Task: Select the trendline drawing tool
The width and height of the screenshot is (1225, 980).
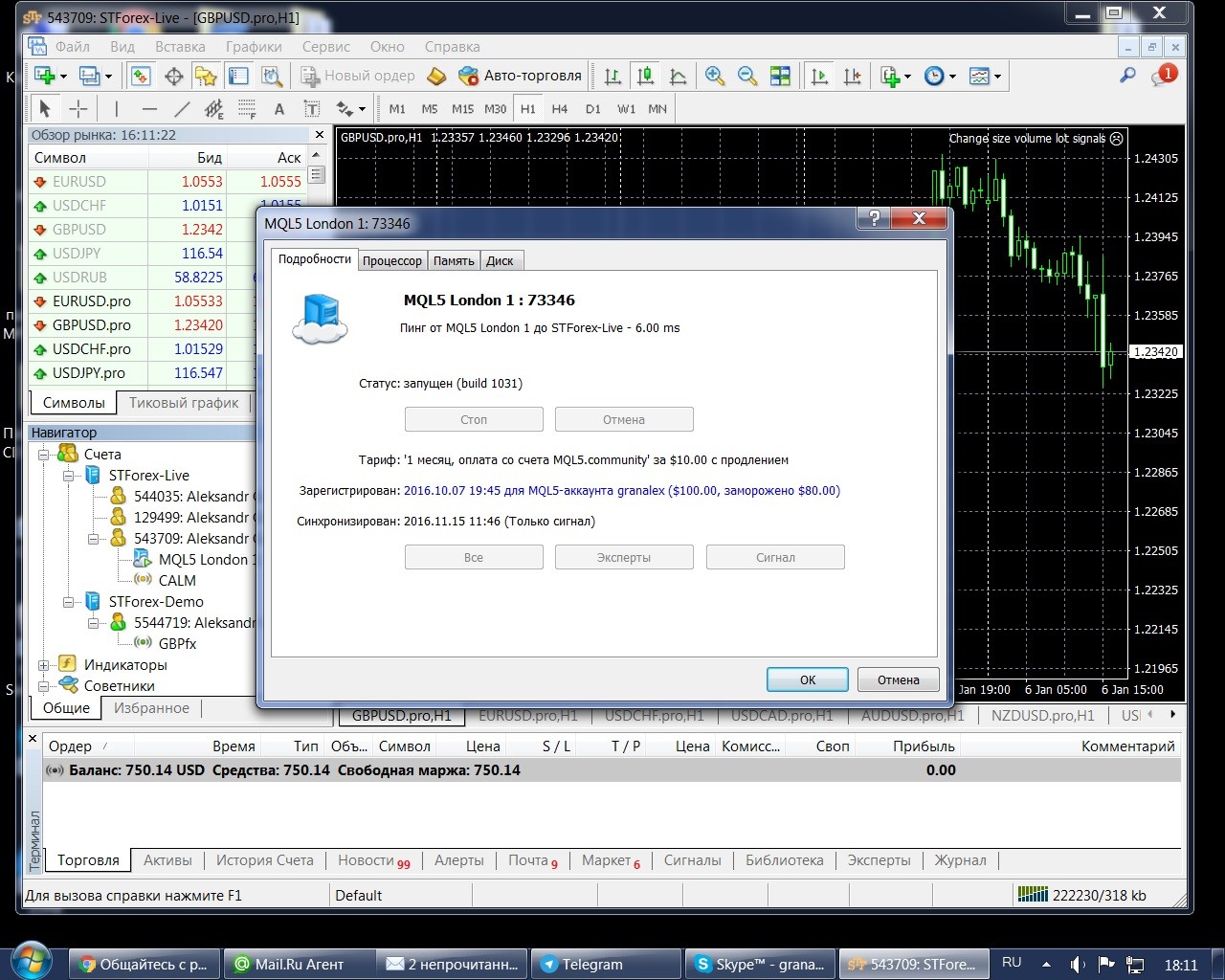Action: click(x=182, y=108)
